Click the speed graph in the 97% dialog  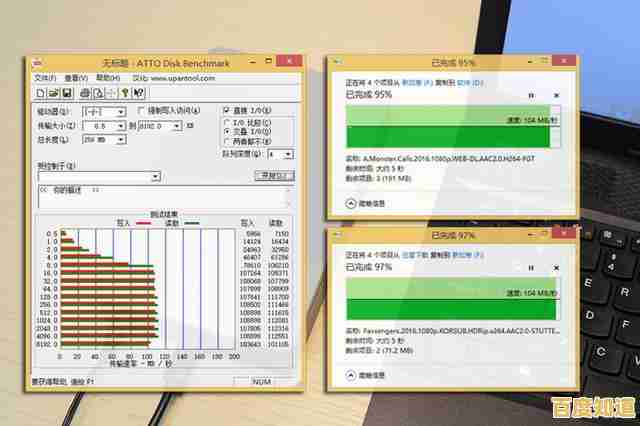point(453,299)
